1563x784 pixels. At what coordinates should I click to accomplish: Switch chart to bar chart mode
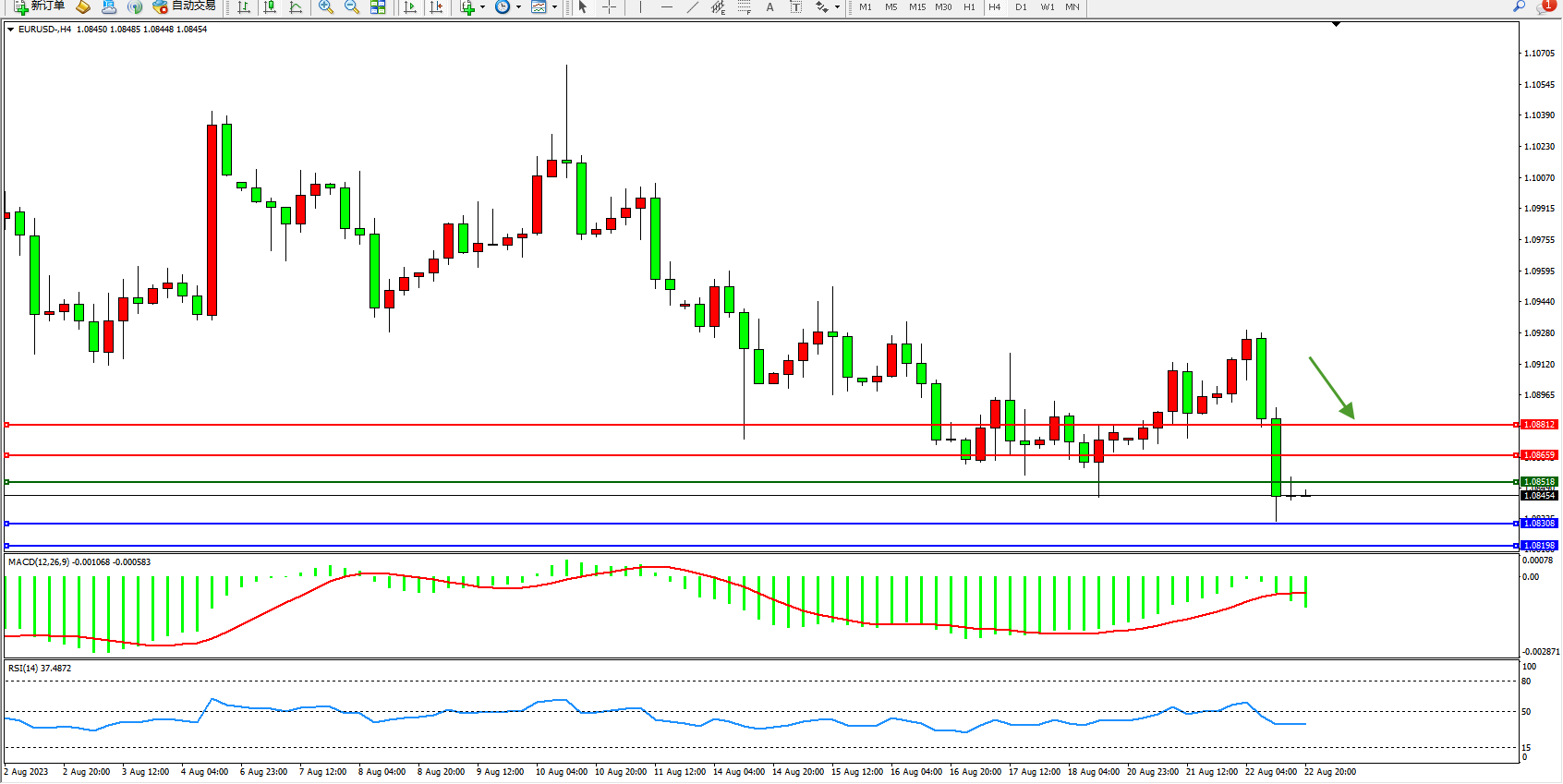click(x=244, y=7)
